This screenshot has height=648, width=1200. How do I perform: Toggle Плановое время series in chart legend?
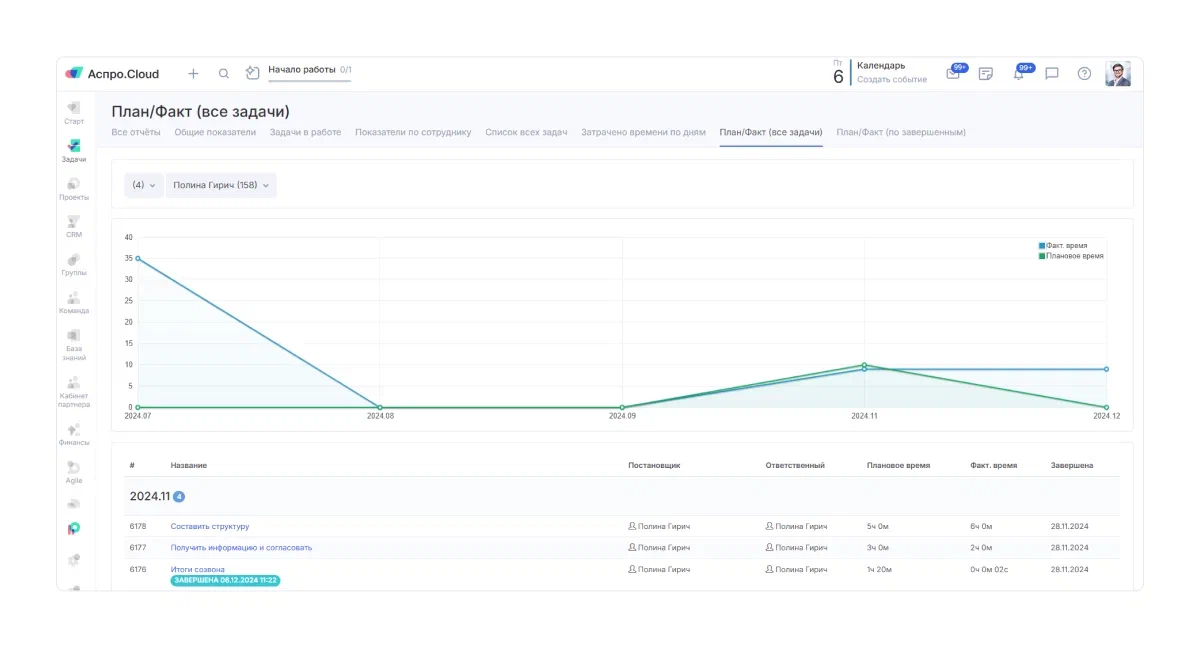click(x=1071, y=256)
